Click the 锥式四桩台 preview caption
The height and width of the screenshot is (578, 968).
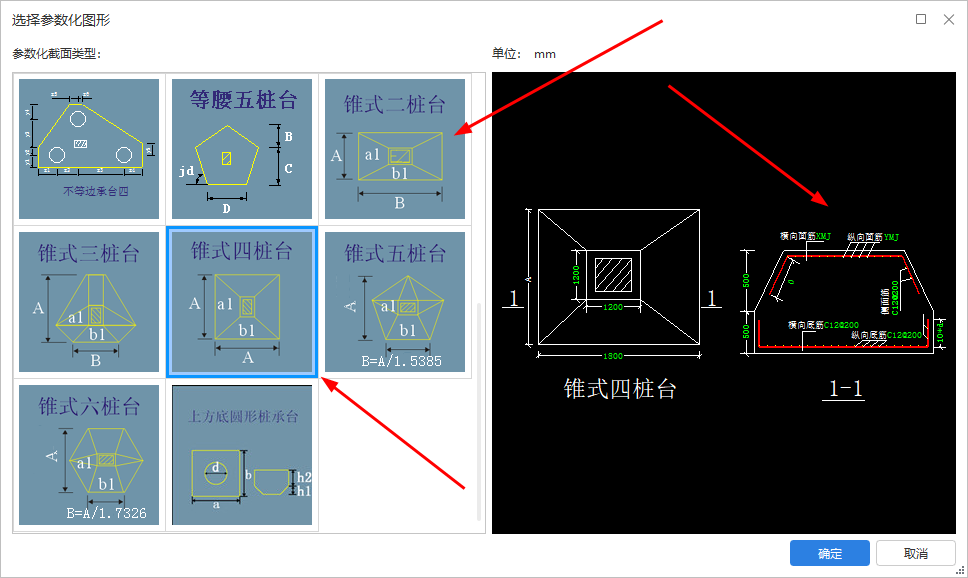[620, 388]
